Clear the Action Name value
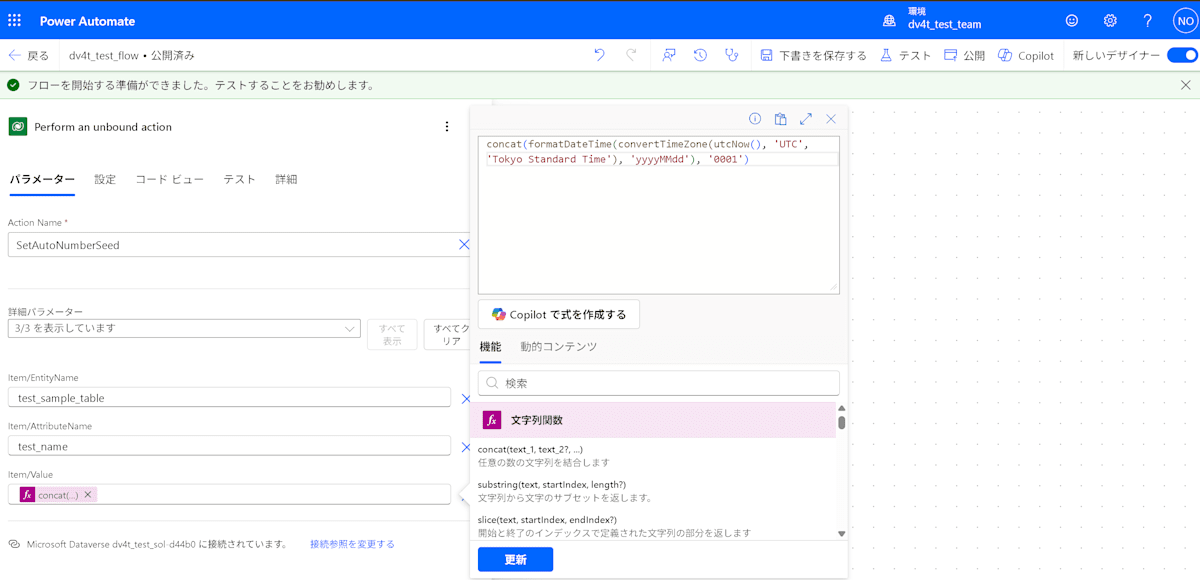 [x=464, y=245]
